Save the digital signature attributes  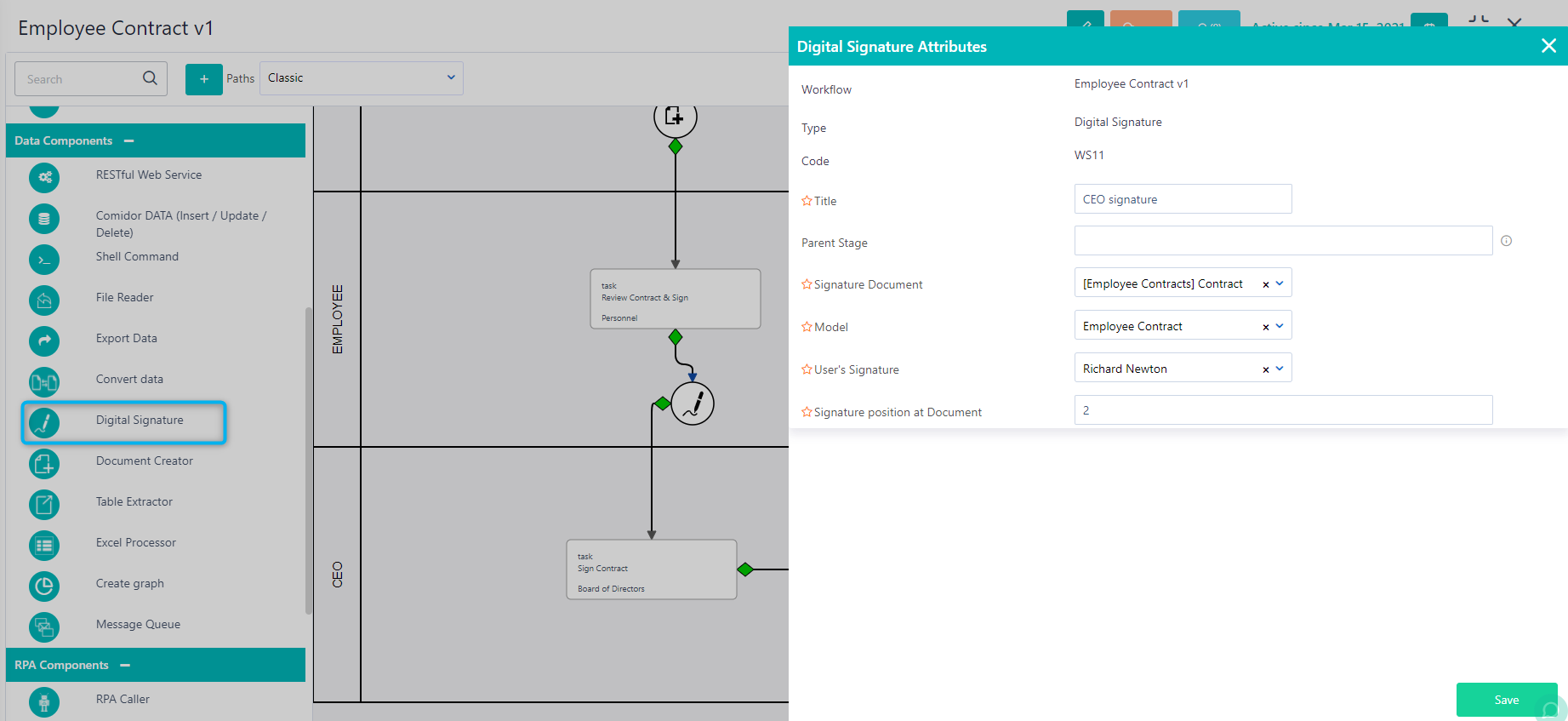coord(1506,700)
